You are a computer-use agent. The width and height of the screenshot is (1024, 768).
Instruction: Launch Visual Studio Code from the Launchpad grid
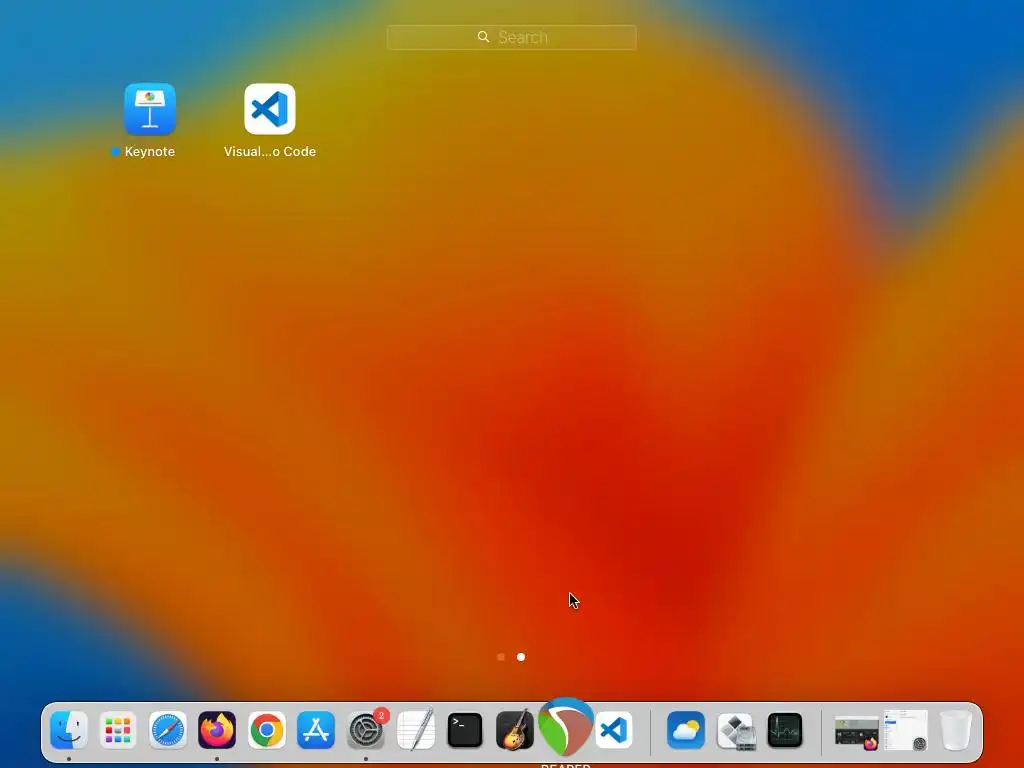(270, 109)
